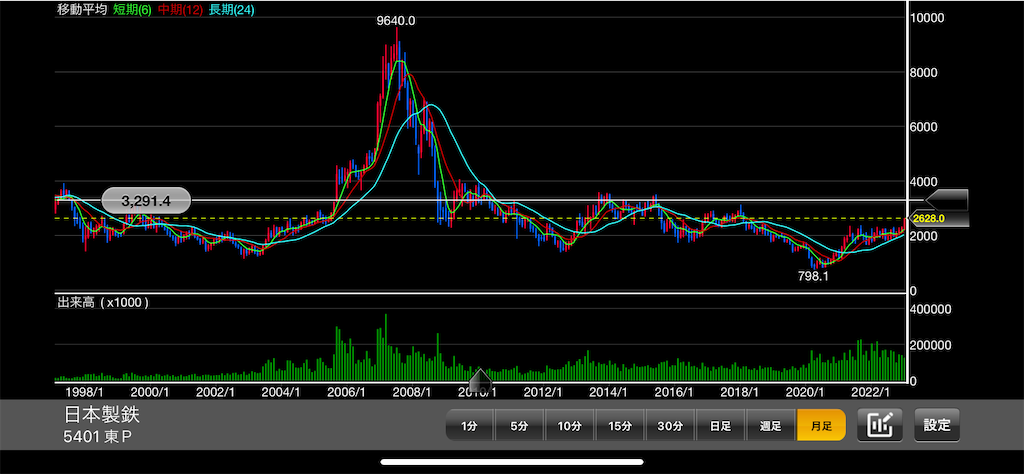Switch to the 5分 timeframe
Image resolution: width=1024 pixels, height=474 pixels.
(x=519, y=426)
